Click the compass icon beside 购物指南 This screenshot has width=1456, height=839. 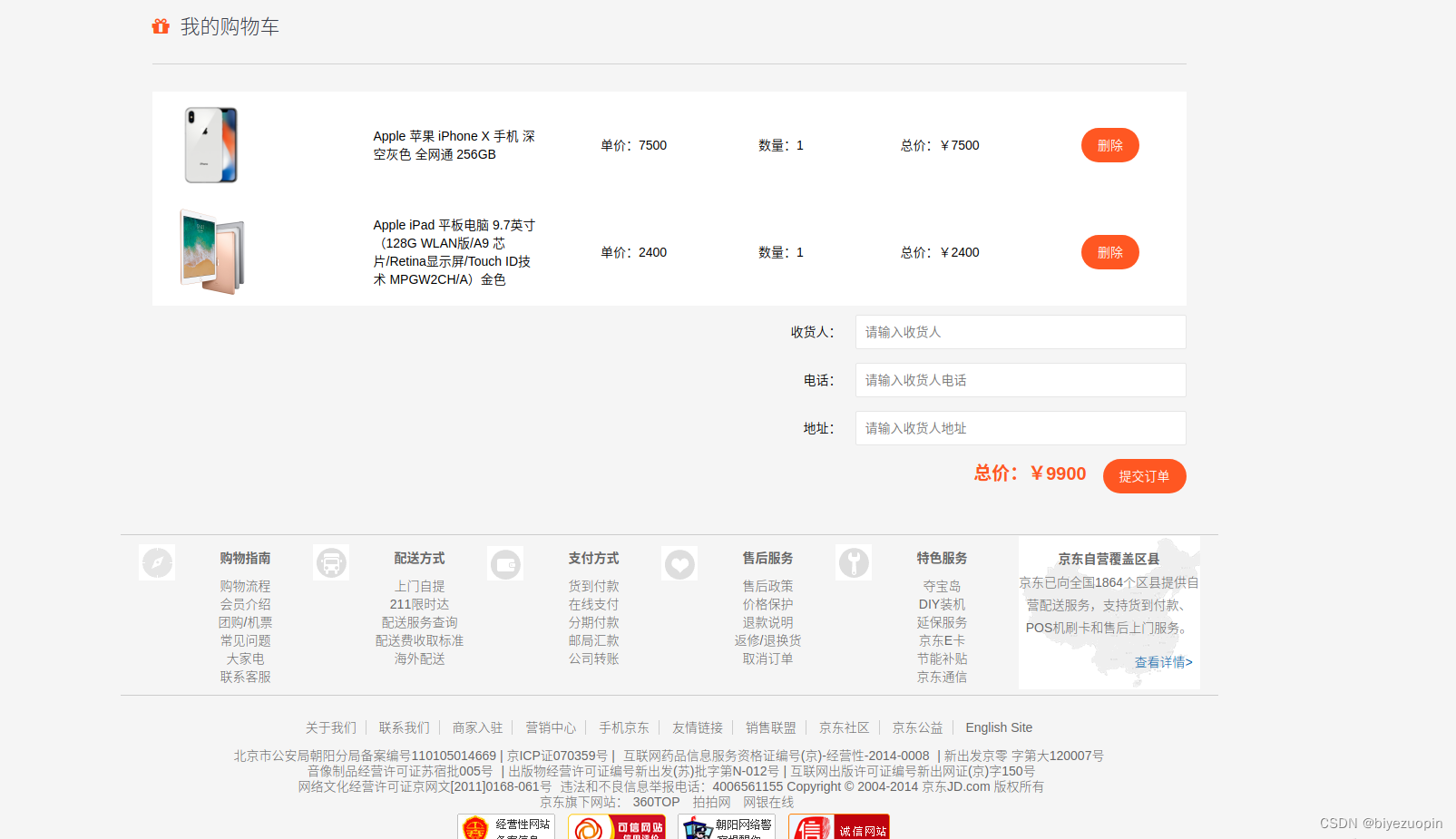click(157, 562)
